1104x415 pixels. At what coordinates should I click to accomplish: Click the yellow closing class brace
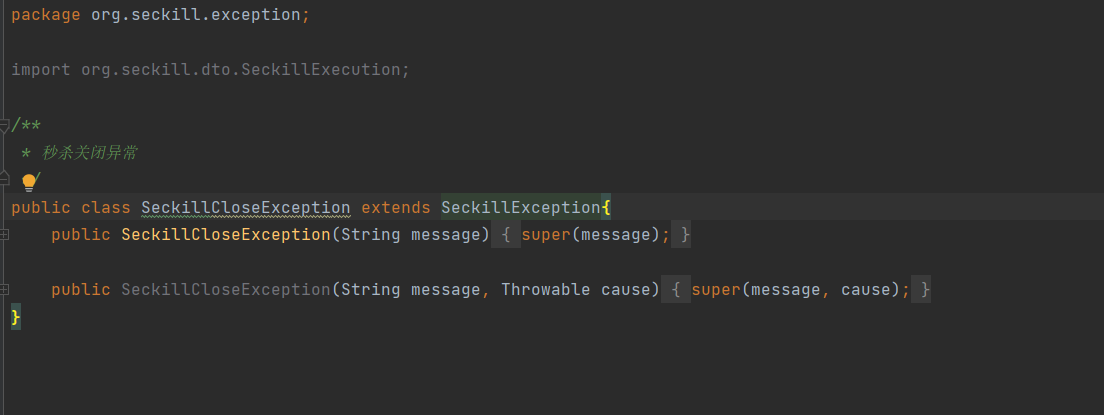coord(15,317)
